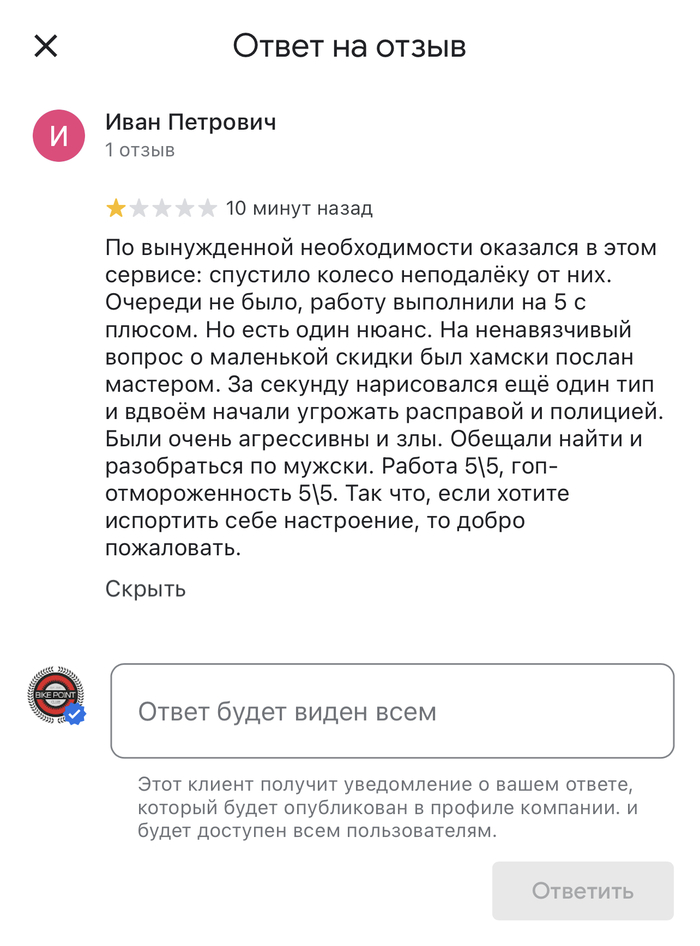This screenshot has height=946, width=700.
Task: Select the third grey rating star
Action: pos(162,208)
